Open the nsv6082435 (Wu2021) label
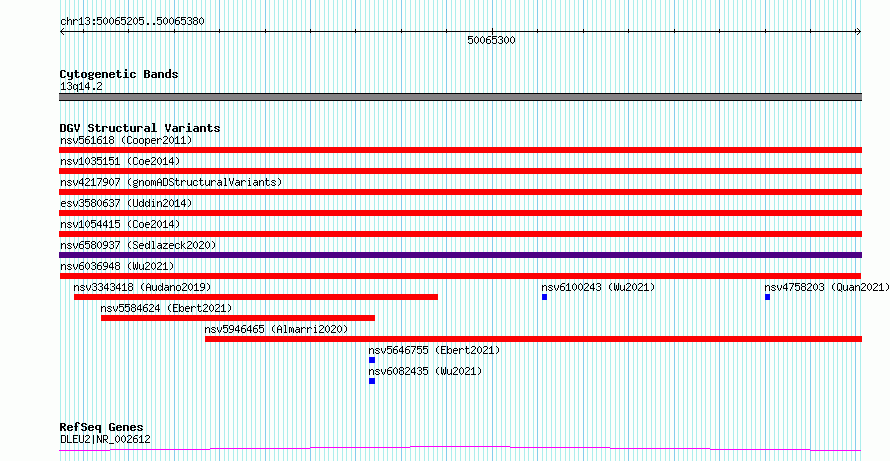Screen dimensions: 890x461 tap(425, 371)
